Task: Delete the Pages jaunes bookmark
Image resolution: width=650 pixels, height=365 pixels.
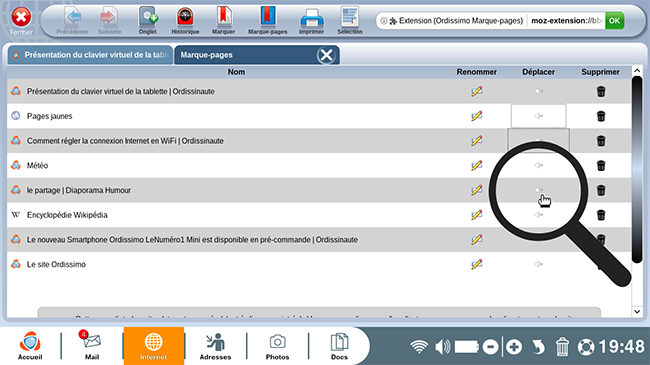Action: (601, 116)
